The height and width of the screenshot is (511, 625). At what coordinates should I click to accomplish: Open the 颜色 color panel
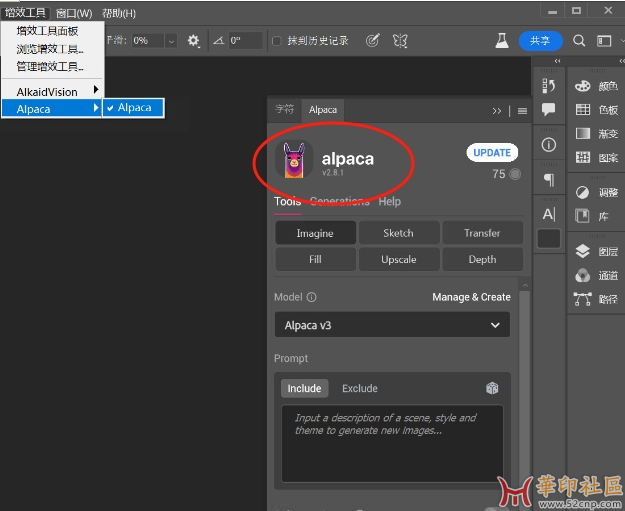point(596,86)
